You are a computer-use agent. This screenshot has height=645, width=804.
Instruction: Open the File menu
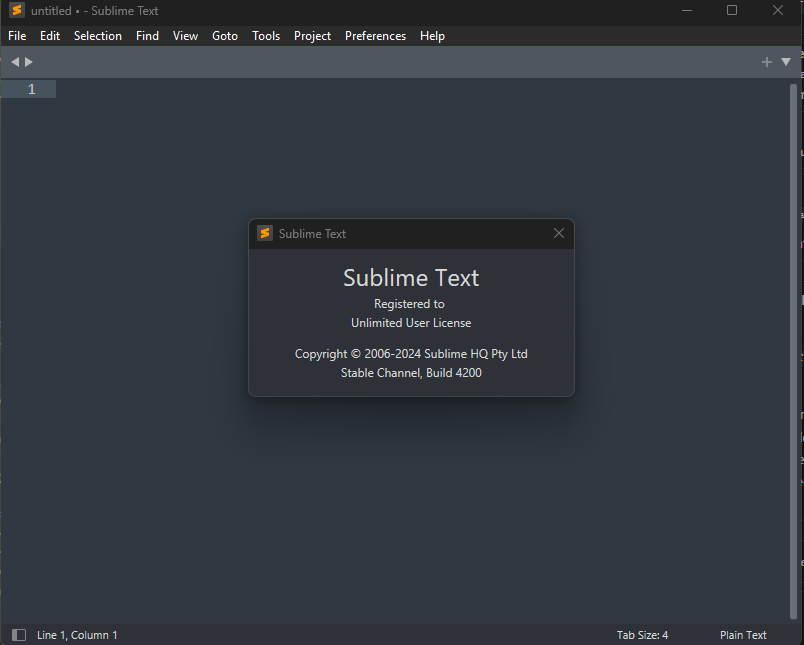[17, 36]
